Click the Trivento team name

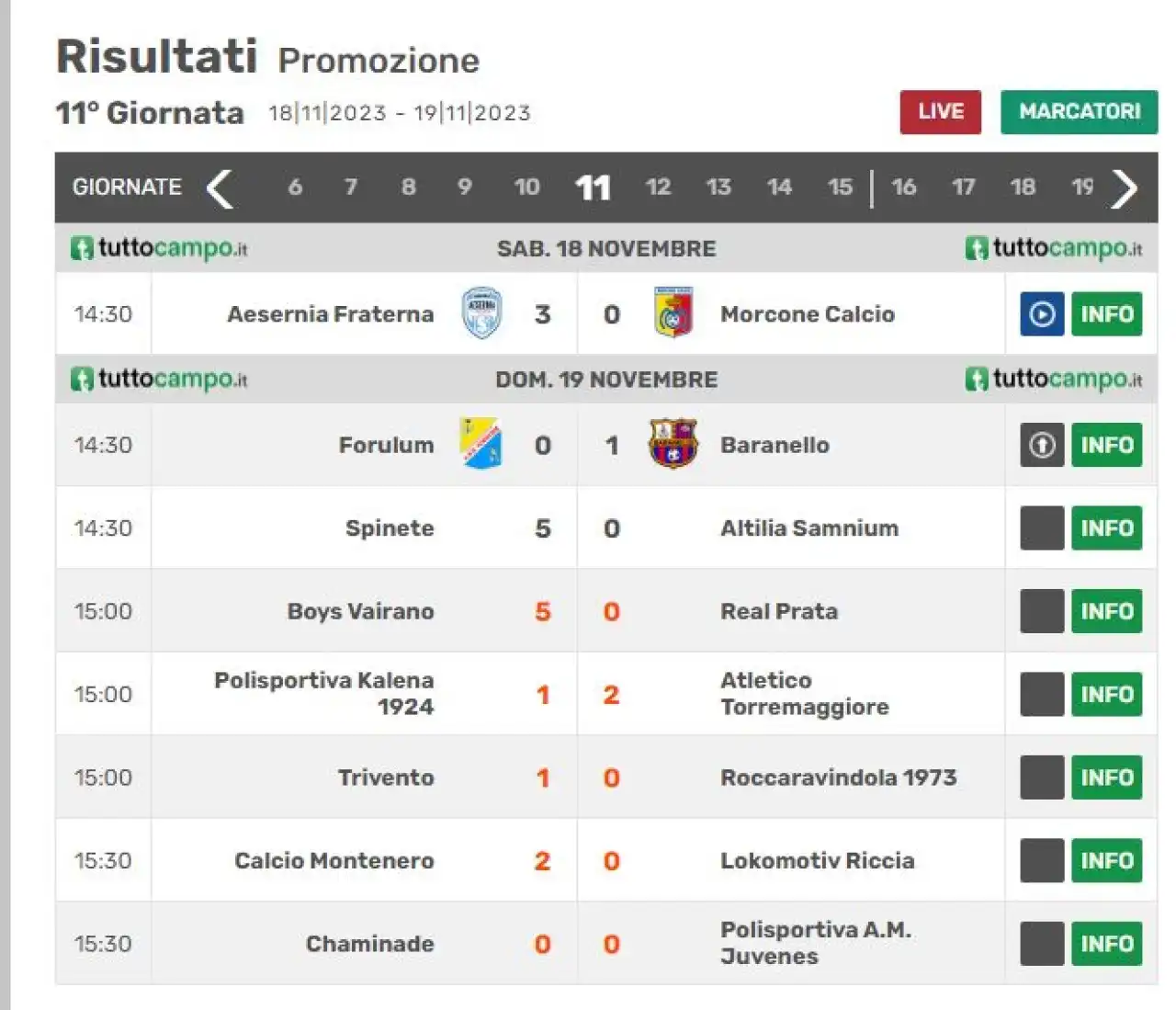[386, 777]
